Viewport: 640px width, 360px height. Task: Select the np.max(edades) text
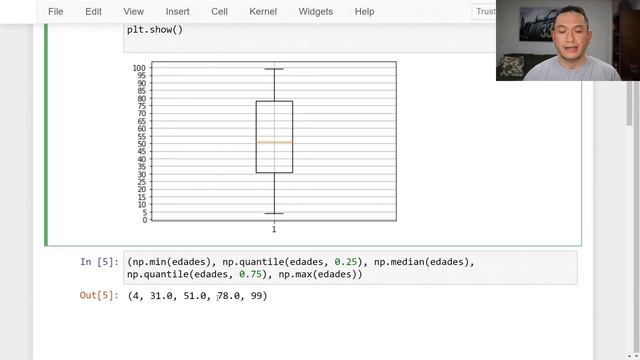(x=317, y=274)
